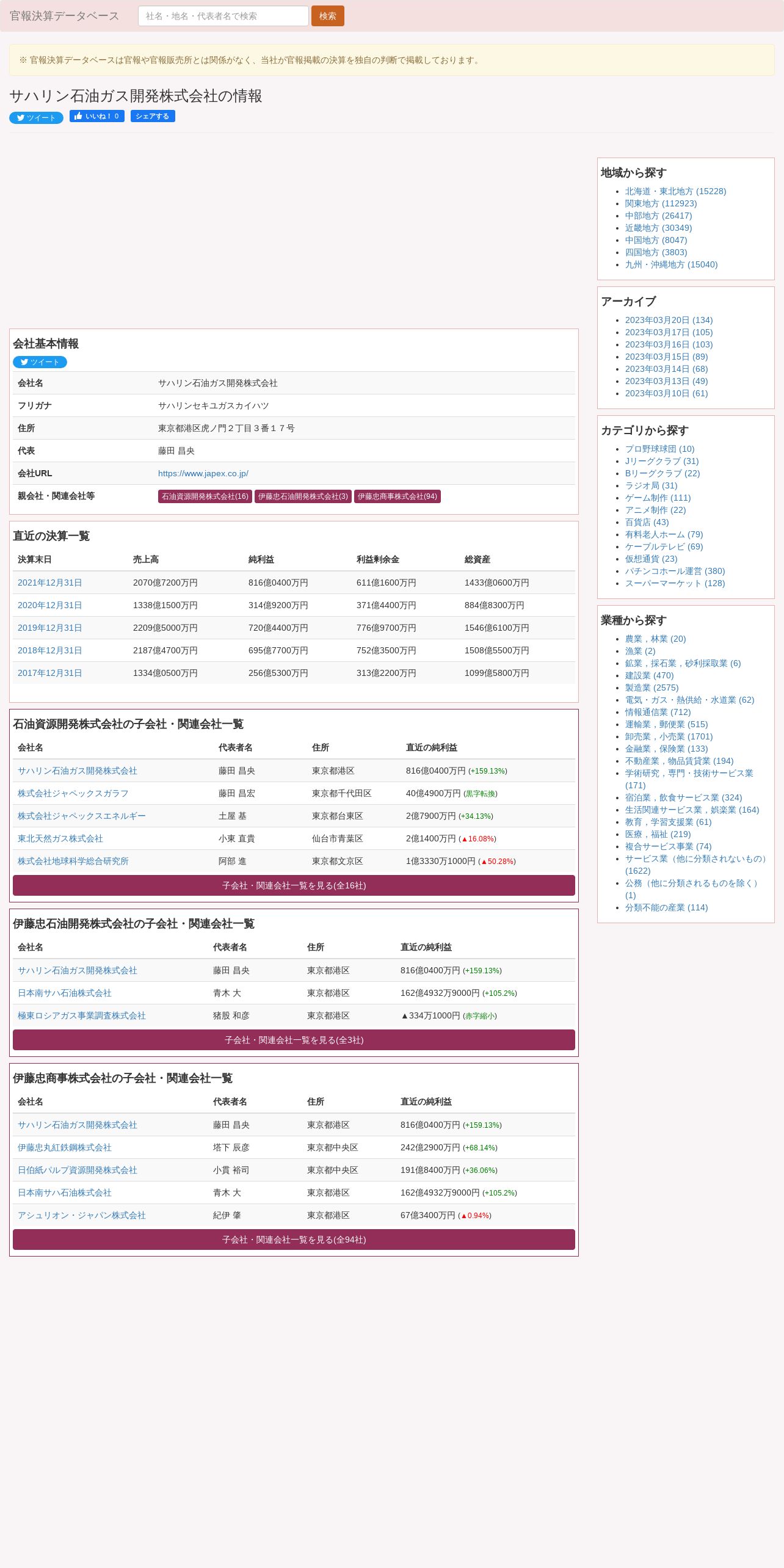
Task: Open 2019年12月31日 settlement record
Action: (x=50, y=628)
